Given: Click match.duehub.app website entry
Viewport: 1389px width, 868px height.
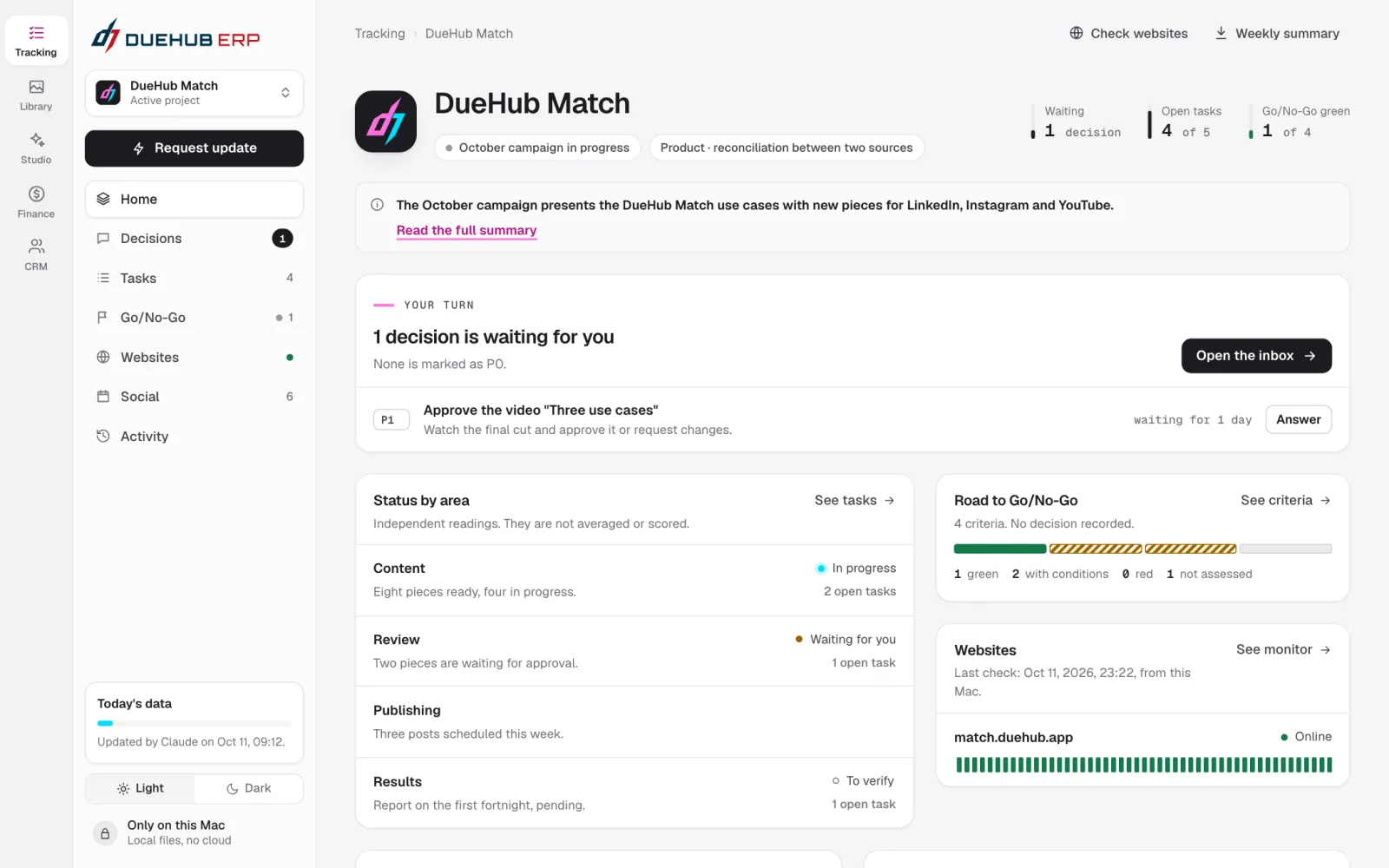Looking at the screenshot, I should point(1013,737).
